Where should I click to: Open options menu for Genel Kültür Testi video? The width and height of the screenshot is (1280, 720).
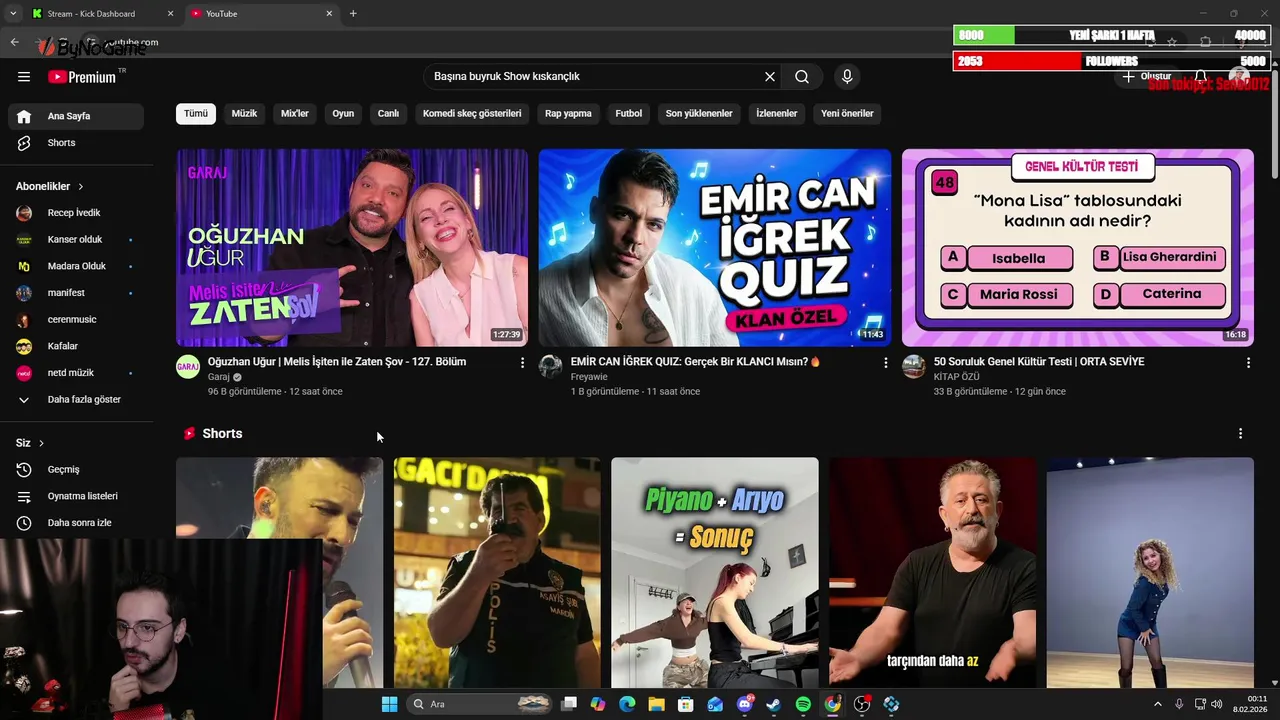[x=1248, y=363]
